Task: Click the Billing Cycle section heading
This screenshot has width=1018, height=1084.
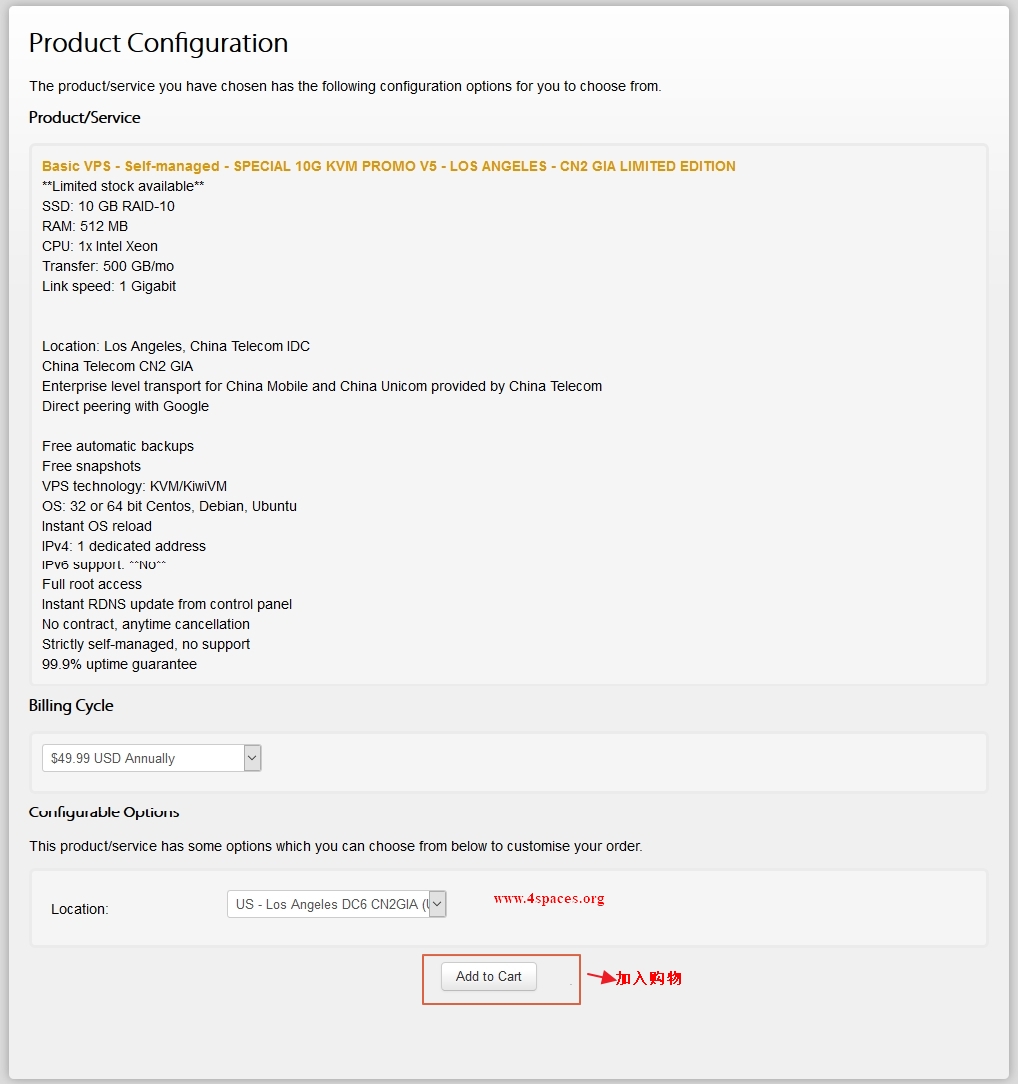Action: click(71, 705)
